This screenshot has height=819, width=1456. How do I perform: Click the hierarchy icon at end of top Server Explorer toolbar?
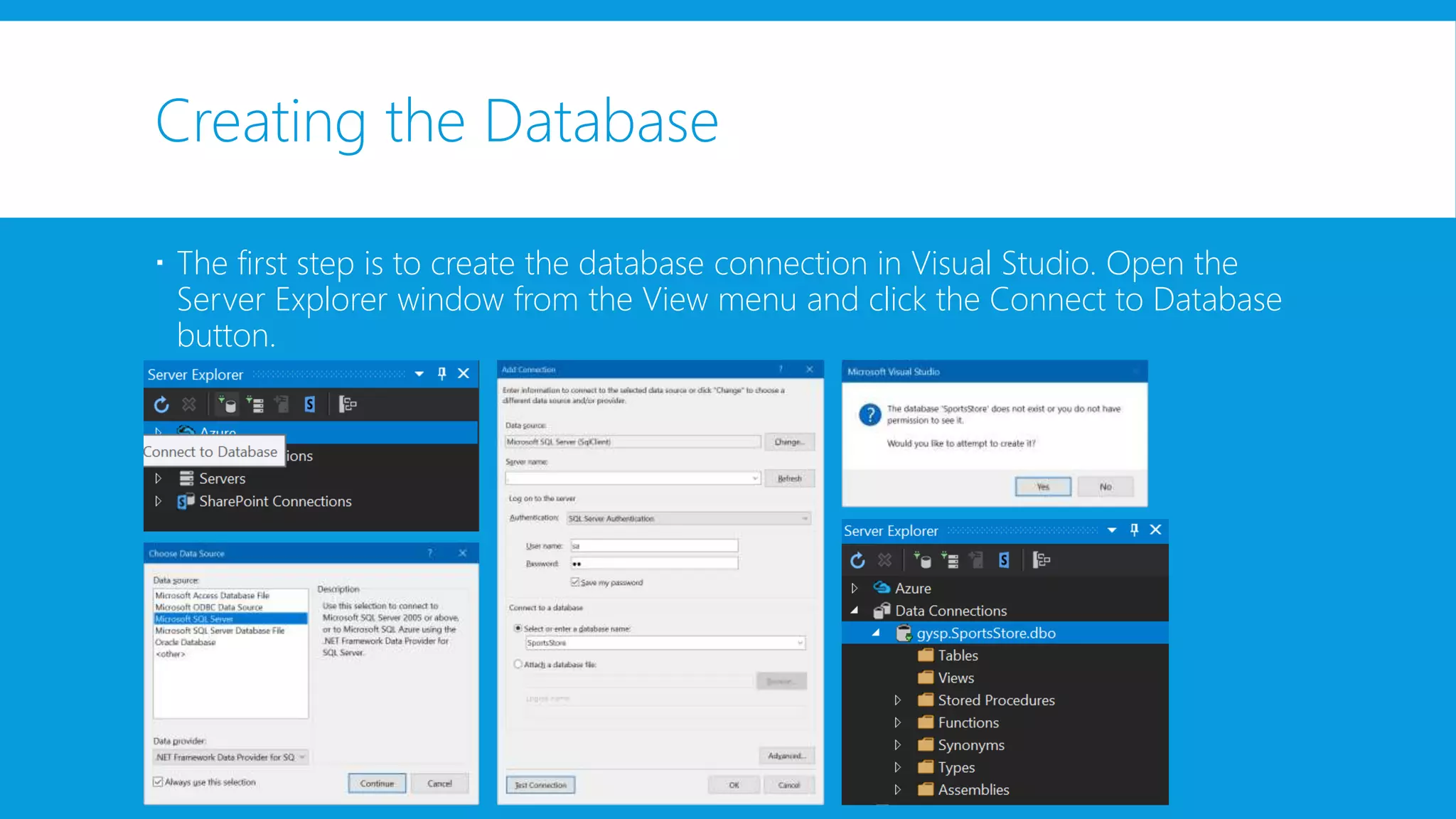(x=347, y=405)
